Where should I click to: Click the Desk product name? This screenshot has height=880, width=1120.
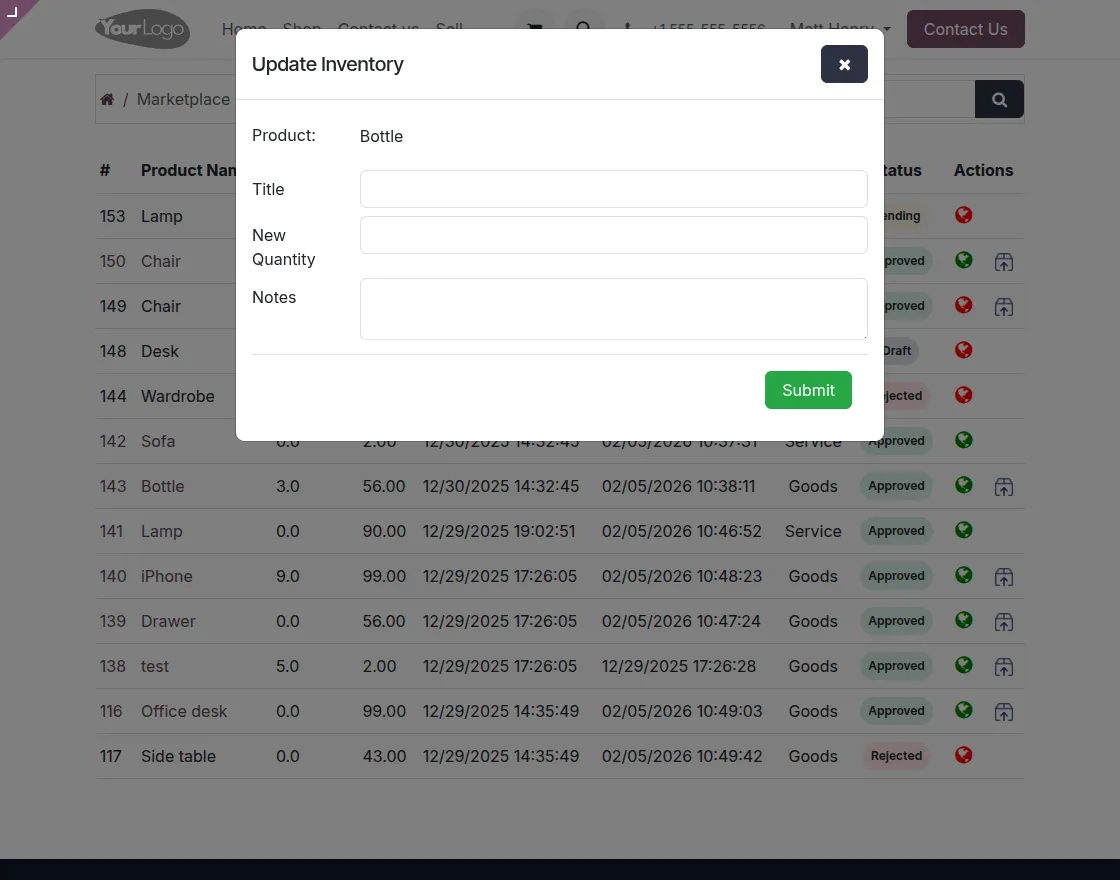click(x=159, y=351)
